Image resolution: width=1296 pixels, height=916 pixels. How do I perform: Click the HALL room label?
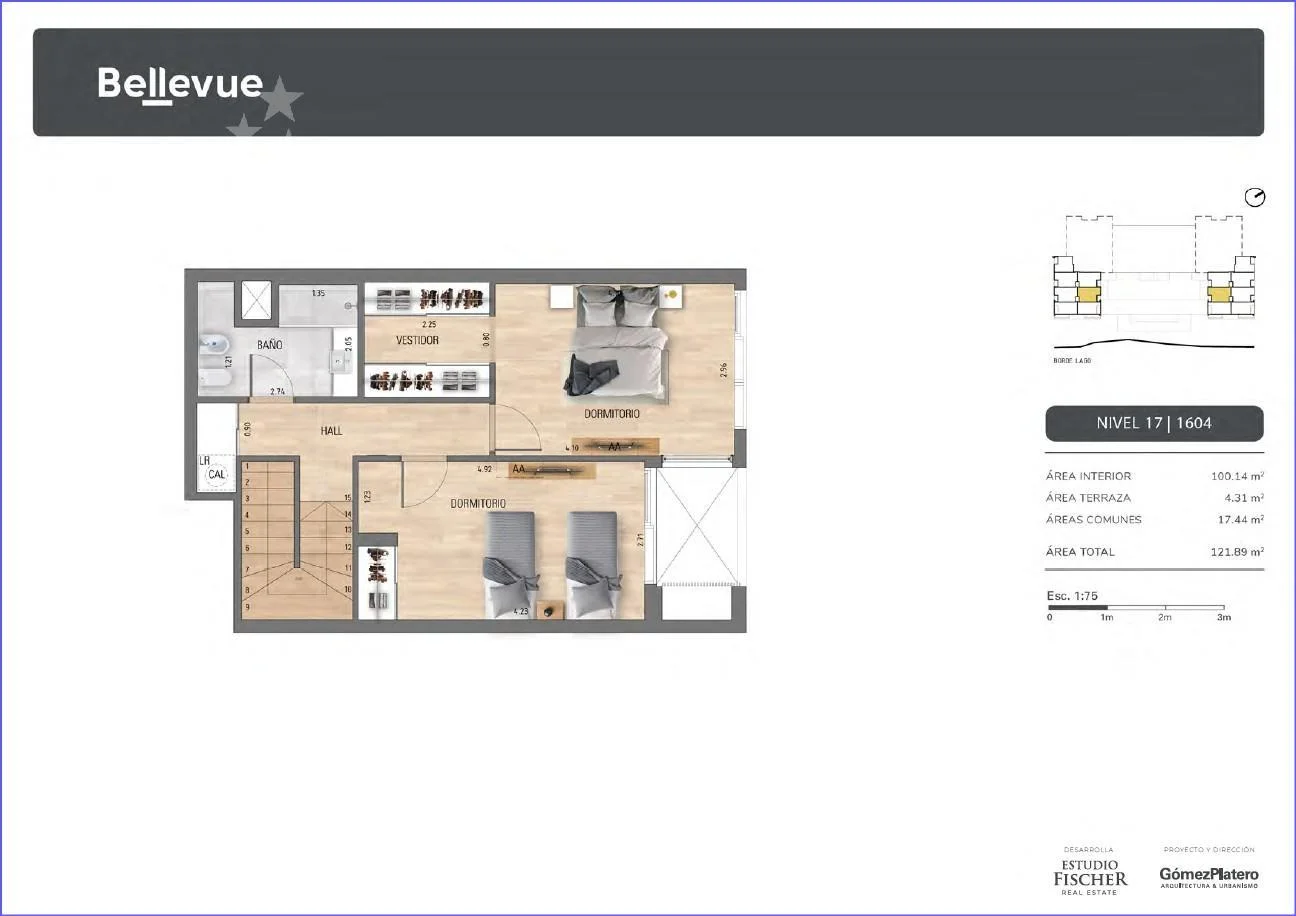(331, 431)
